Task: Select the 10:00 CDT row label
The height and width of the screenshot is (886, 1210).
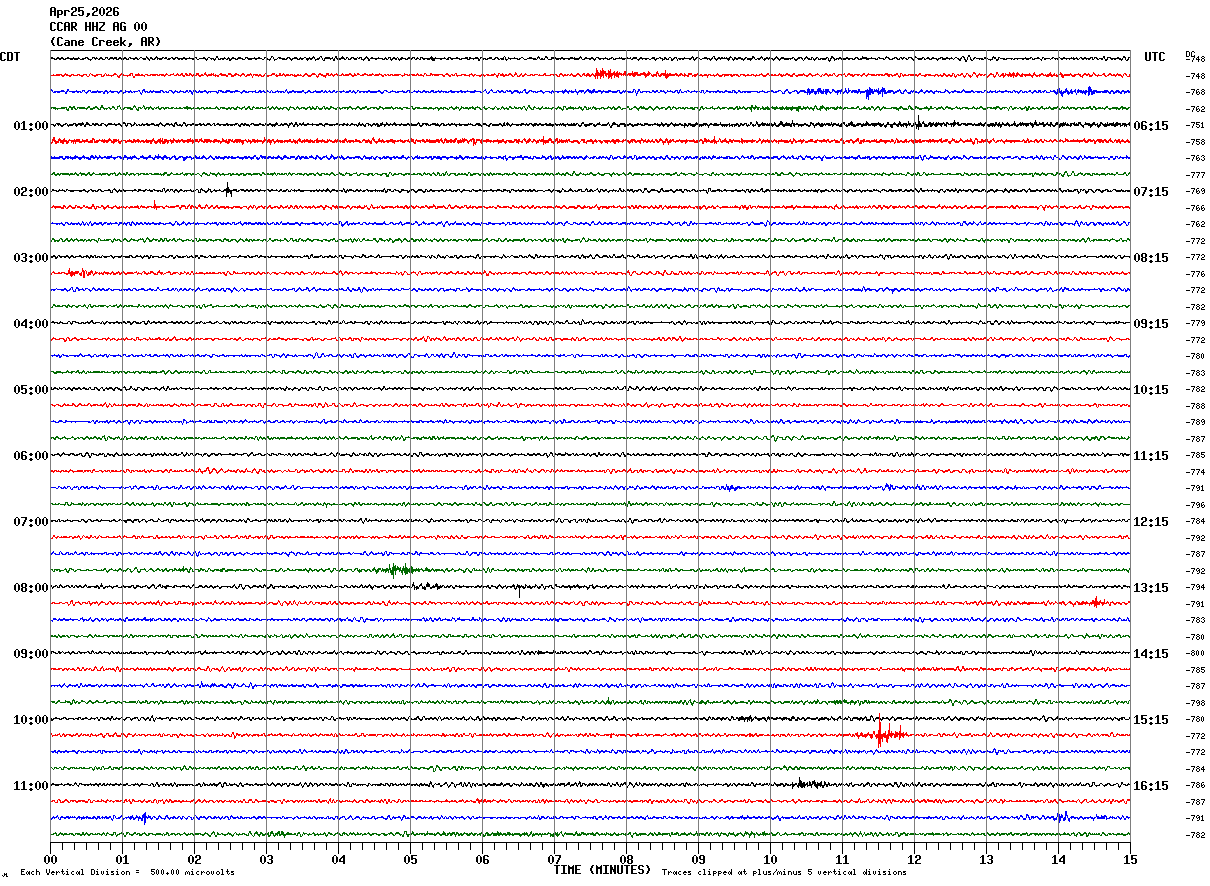Action: click(x=31, y=720)
